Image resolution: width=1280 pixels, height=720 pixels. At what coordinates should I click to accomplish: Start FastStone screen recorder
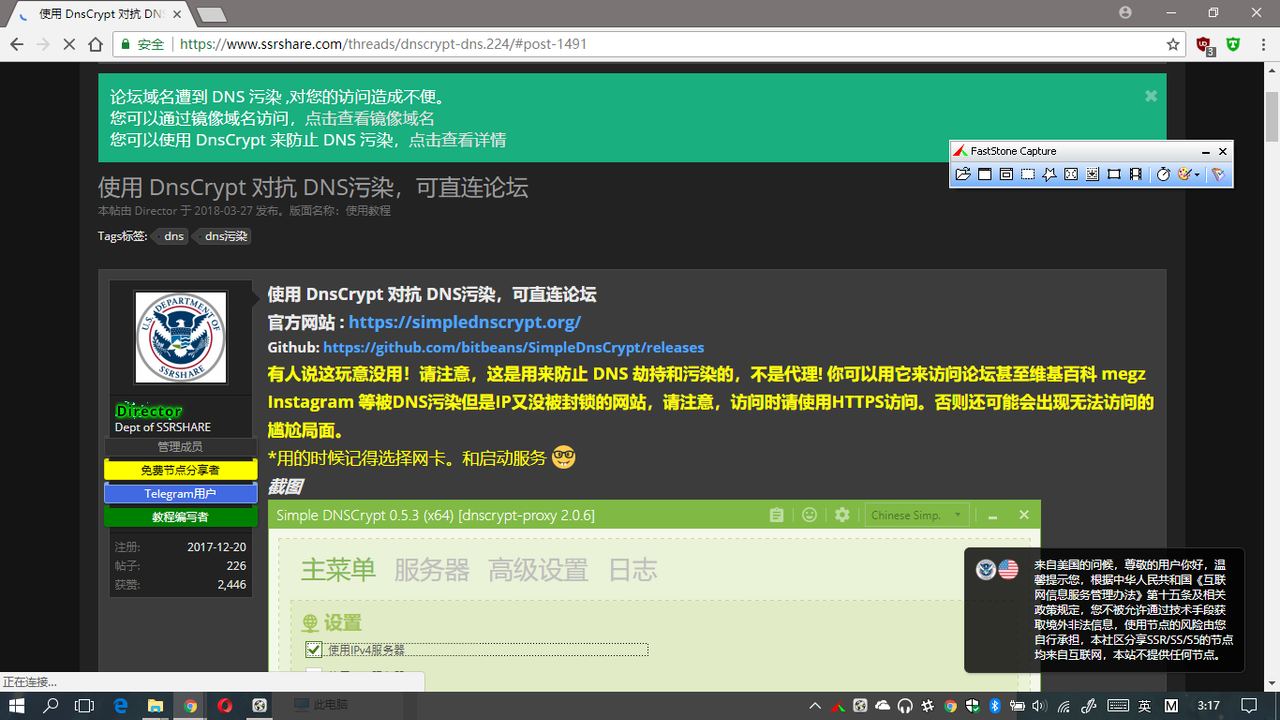tap(1136, 174)
